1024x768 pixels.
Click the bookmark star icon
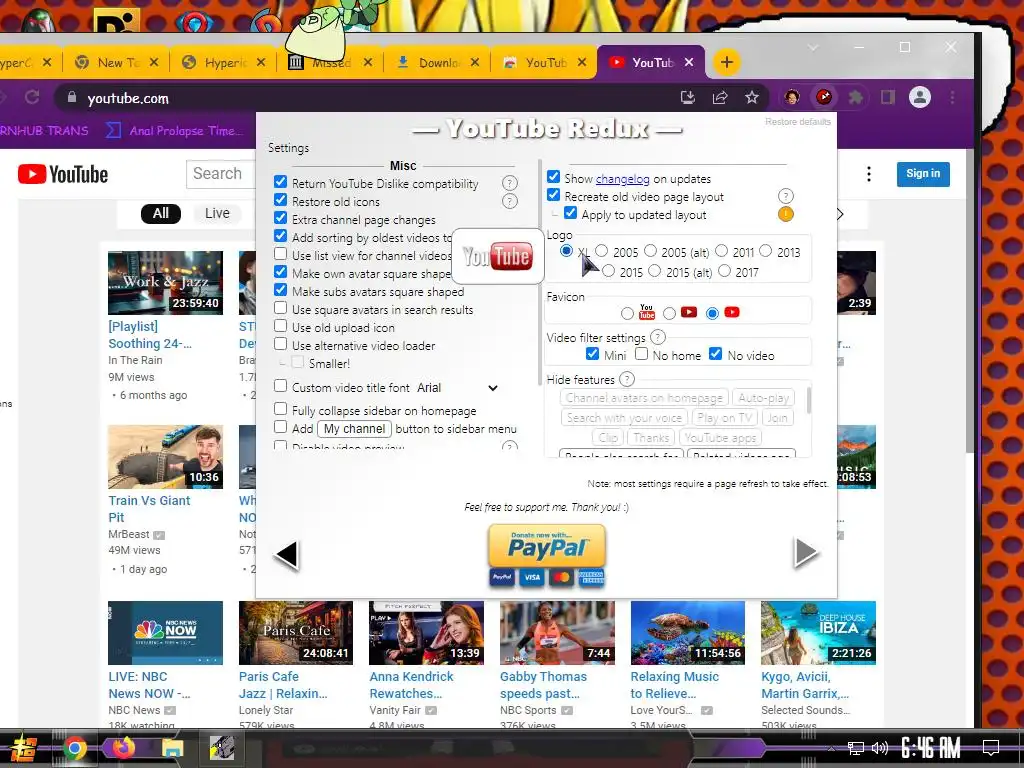tap(752, 97)
